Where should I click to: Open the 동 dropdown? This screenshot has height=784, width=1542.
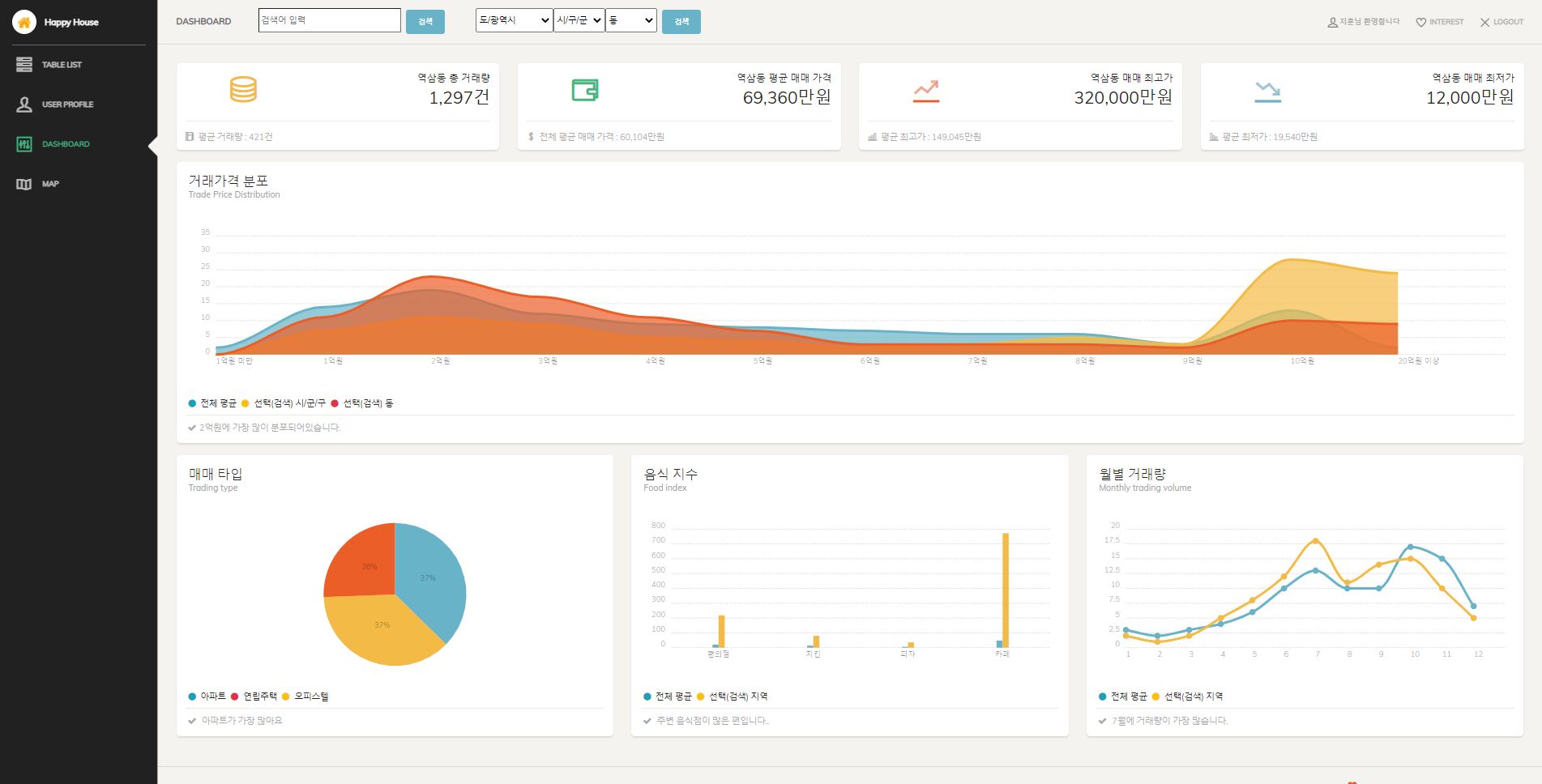point(631,20)
